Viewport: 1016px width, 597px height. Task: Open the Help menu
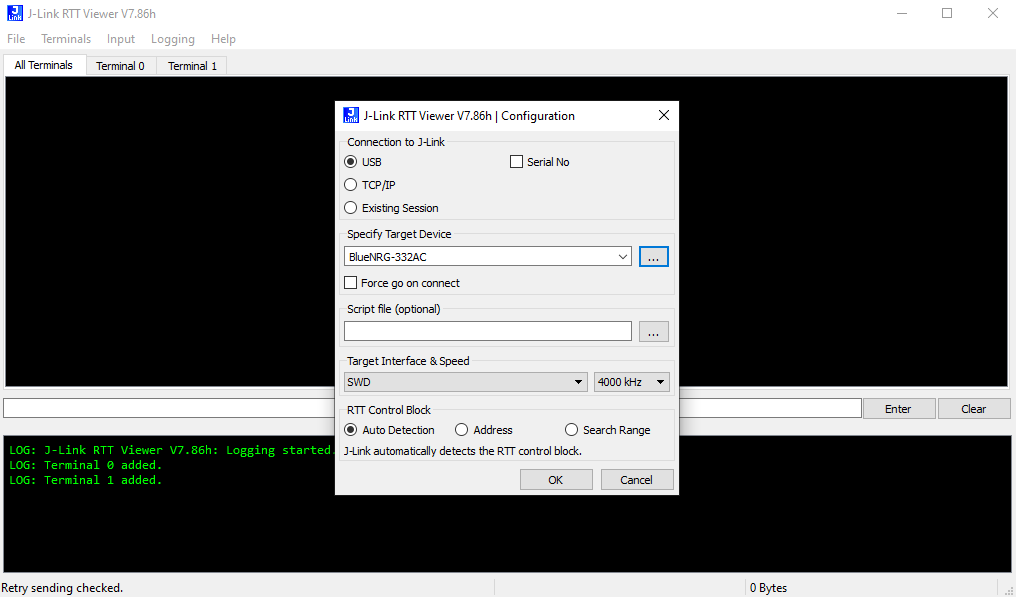(224, 39)
